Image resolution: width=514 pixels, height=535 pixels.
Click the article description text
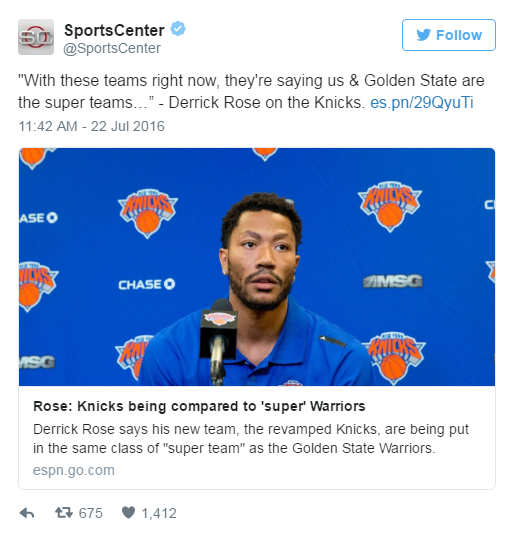click(x=251, y=438)
